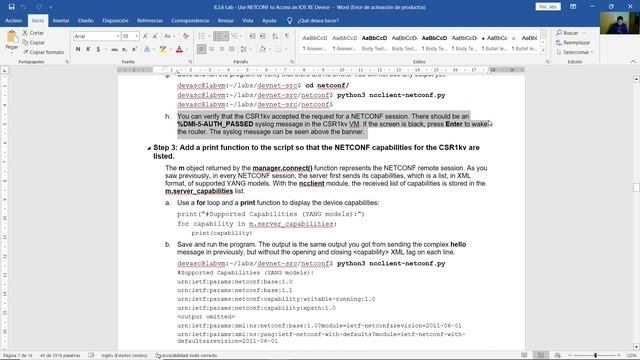Switch to the Correspondencia tab
The image size is (640, 360).
click(190, 20)
